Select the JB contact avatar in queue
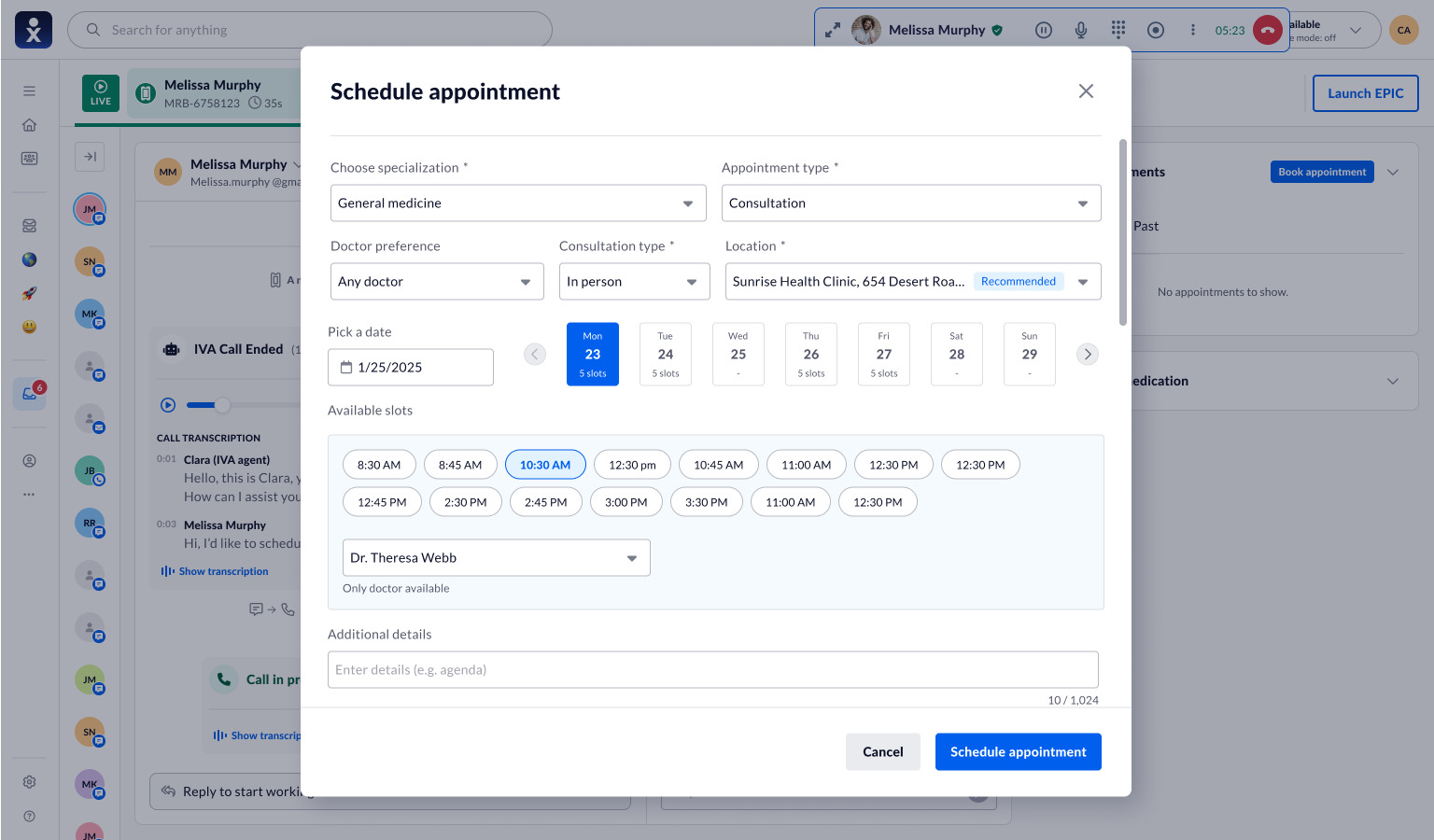 click(90, 470)
